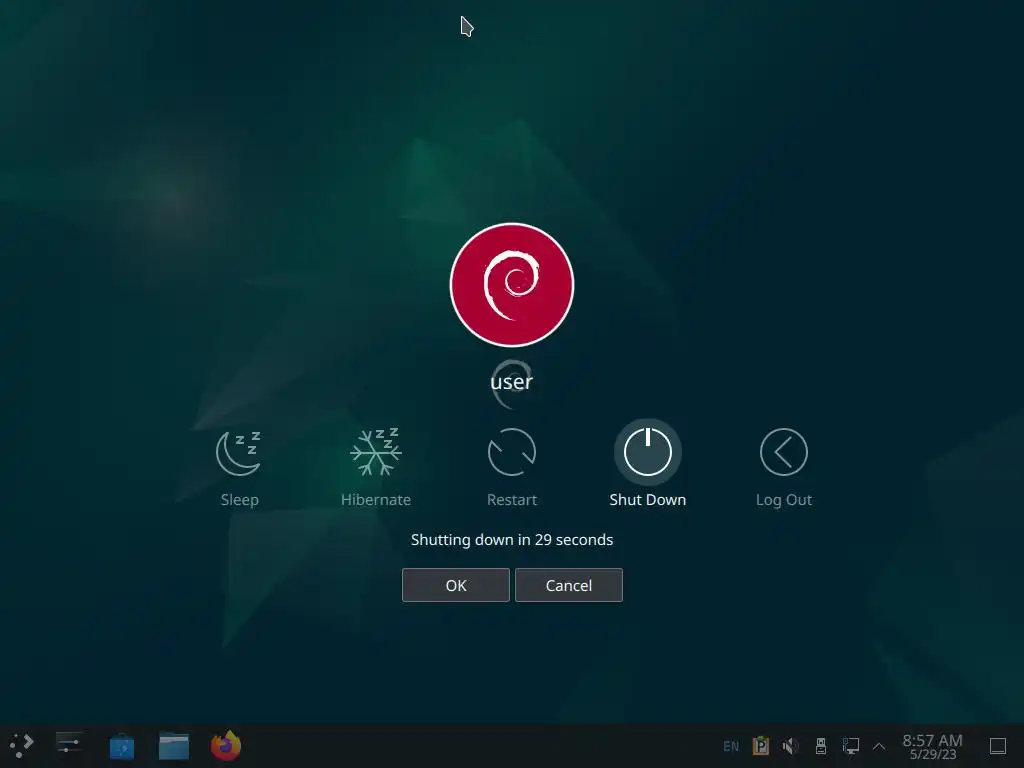Viewport: 1024px width, 768px height.
Task: Click the user avatar with Debian swirl
Action: (512, 285)
